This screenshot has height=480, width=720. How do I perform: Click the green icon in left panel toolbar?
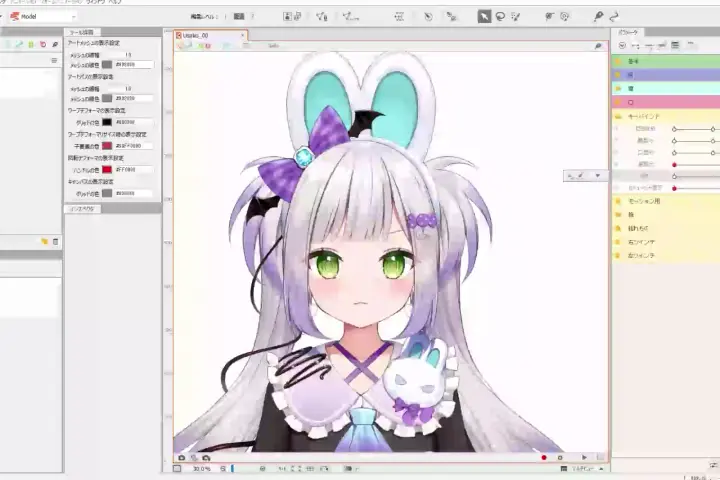click(x=31, y=45)
